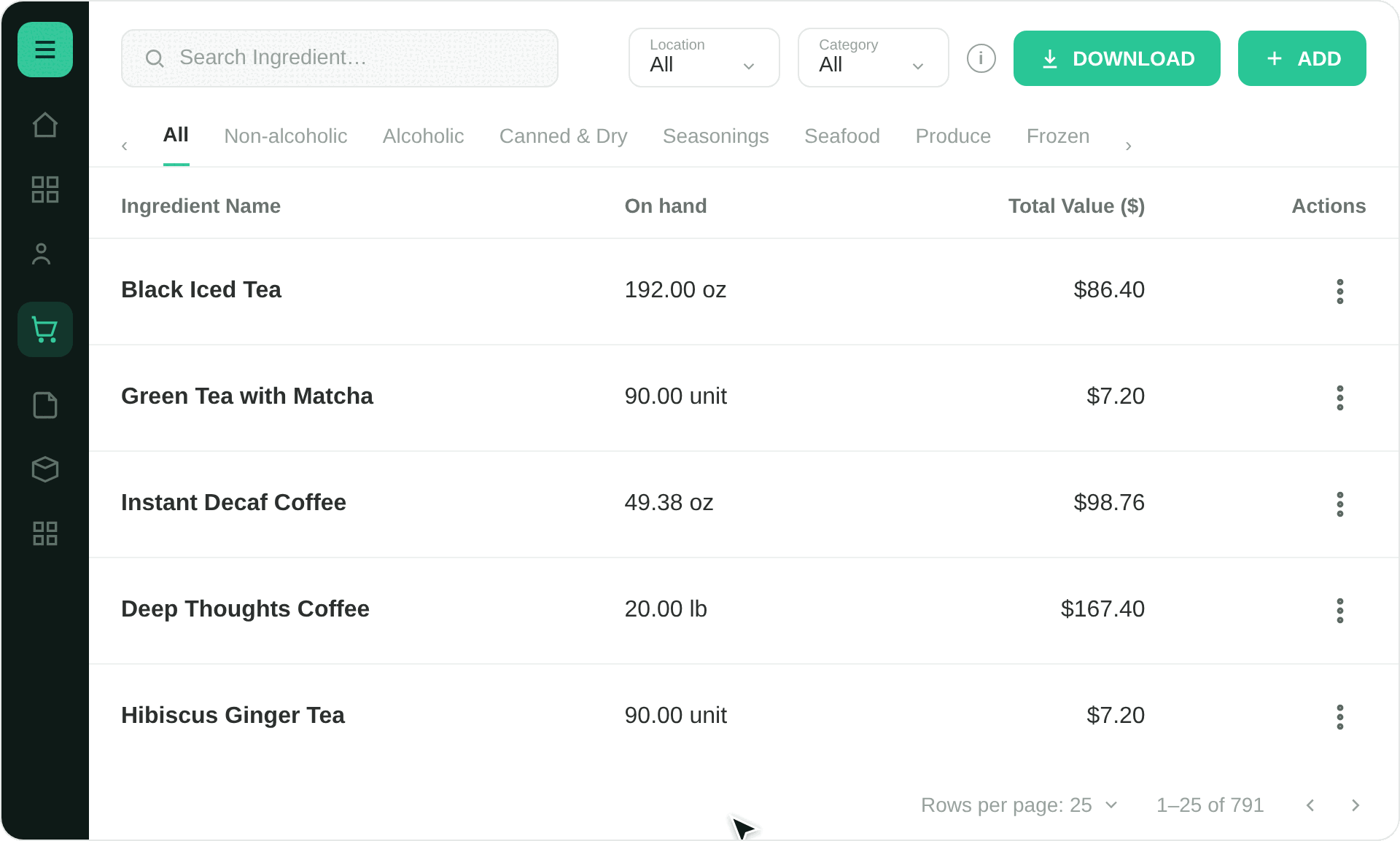Switch to the Seafood tab
Viewport: 1400px width, 841px height.
(842, 136)
